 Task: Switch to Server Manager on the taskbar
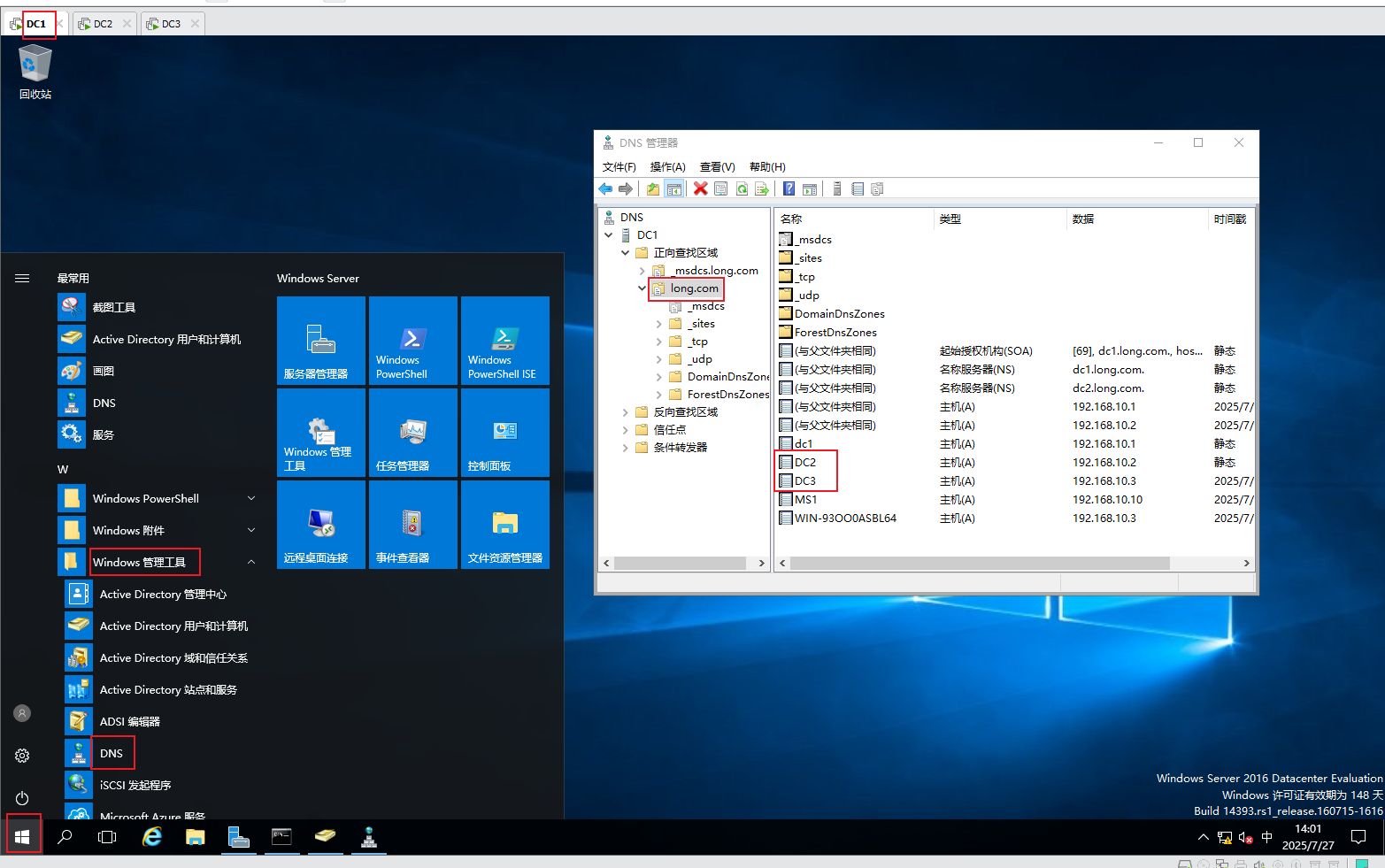tap(238, 836)
